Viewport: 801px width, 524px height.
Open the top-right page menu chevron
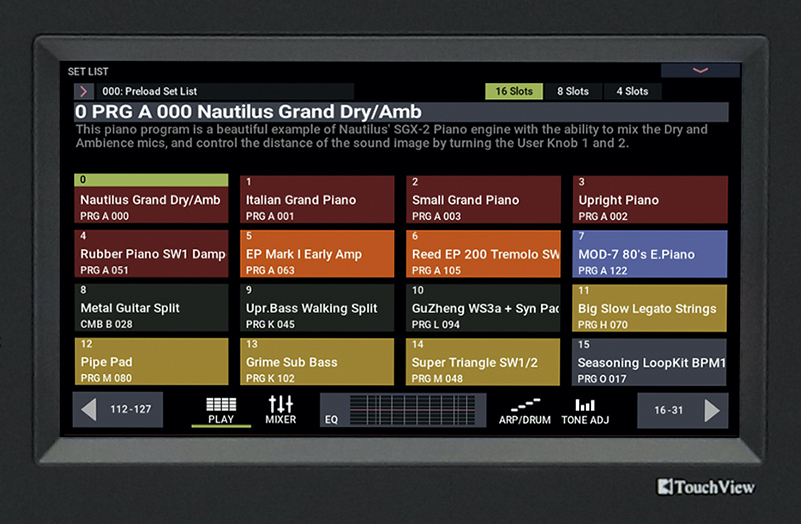(700, 70)
